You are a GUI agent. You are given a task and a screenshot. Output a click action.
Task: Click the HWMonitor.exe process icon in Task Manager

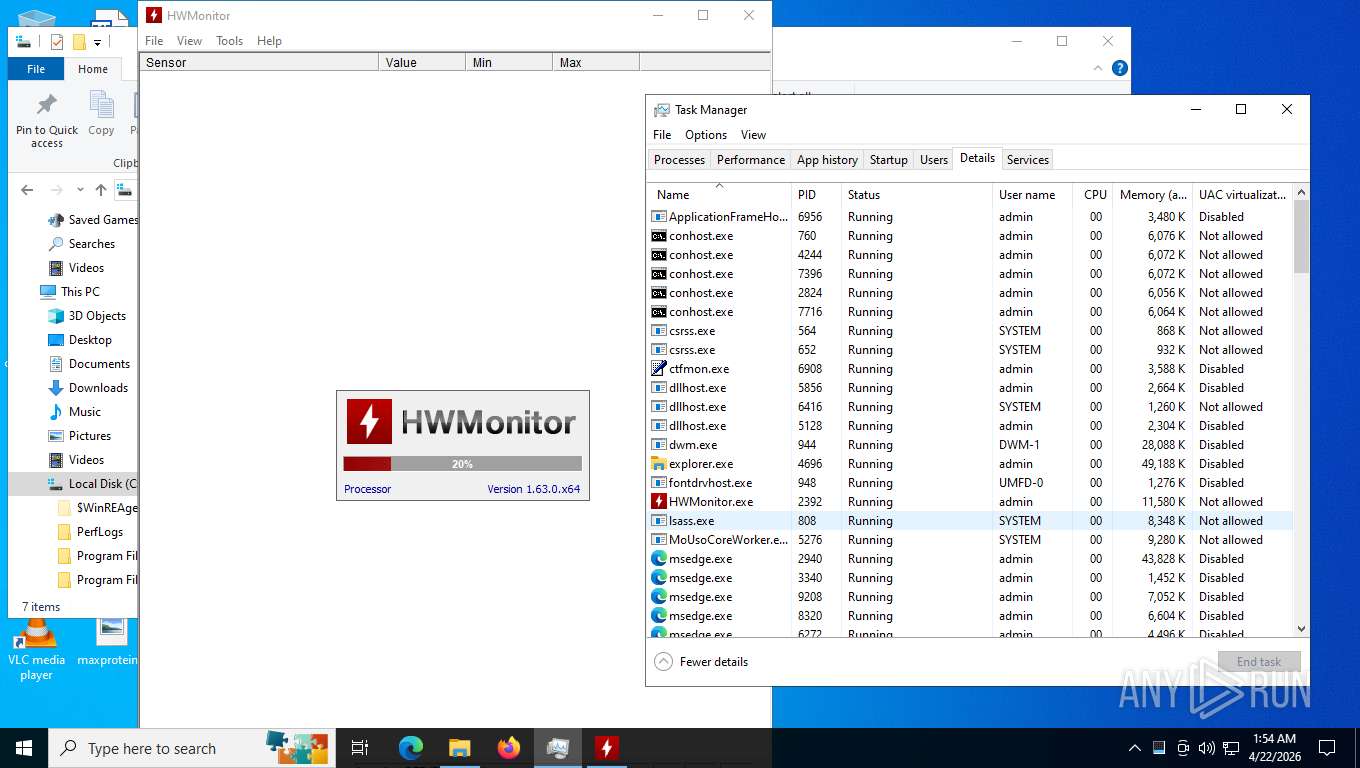pyautogui.click(x=659, y=502)
